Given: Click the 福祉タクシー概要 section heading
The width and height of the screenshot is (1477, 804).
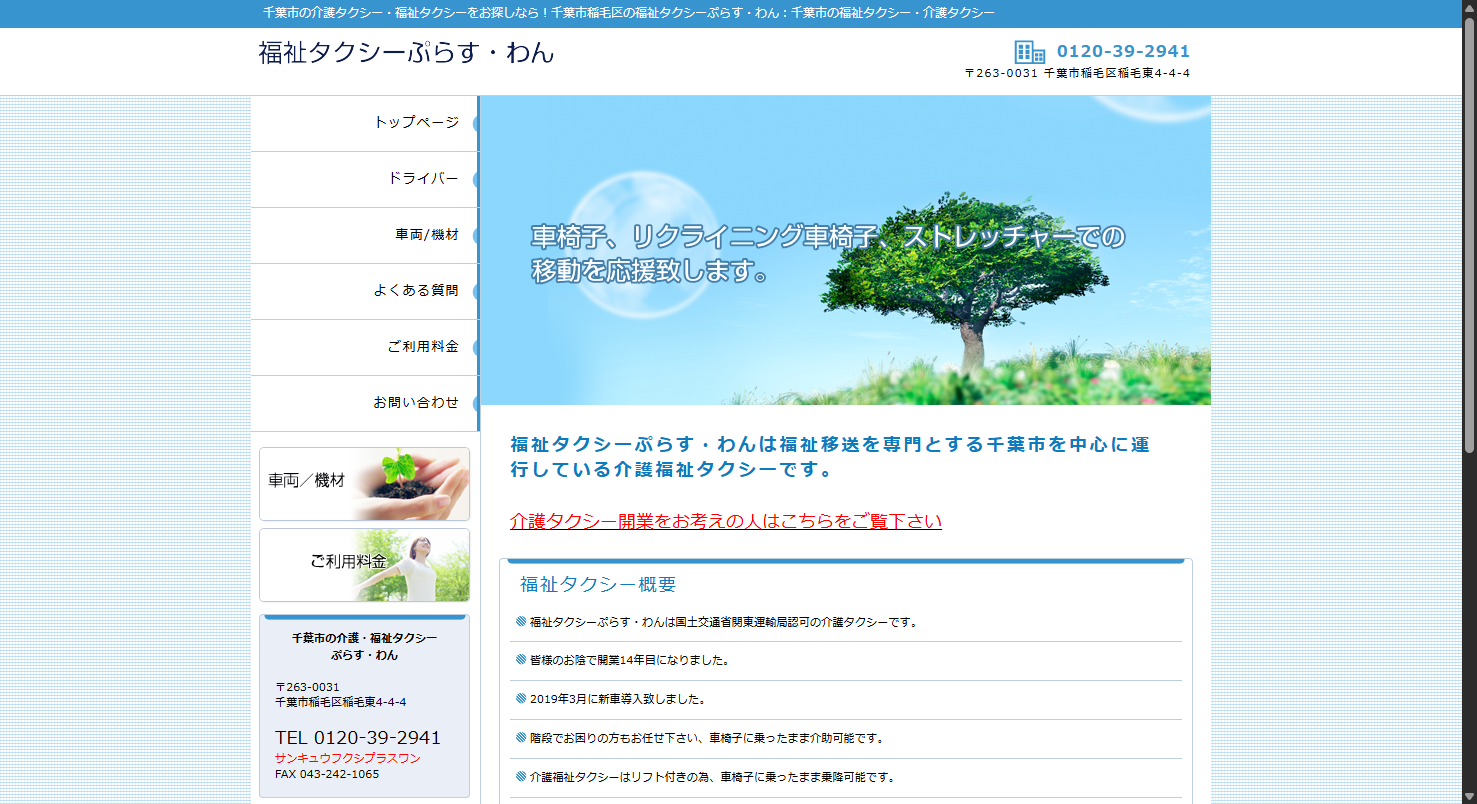Looking at the screenshot, I should pos(595,585).
